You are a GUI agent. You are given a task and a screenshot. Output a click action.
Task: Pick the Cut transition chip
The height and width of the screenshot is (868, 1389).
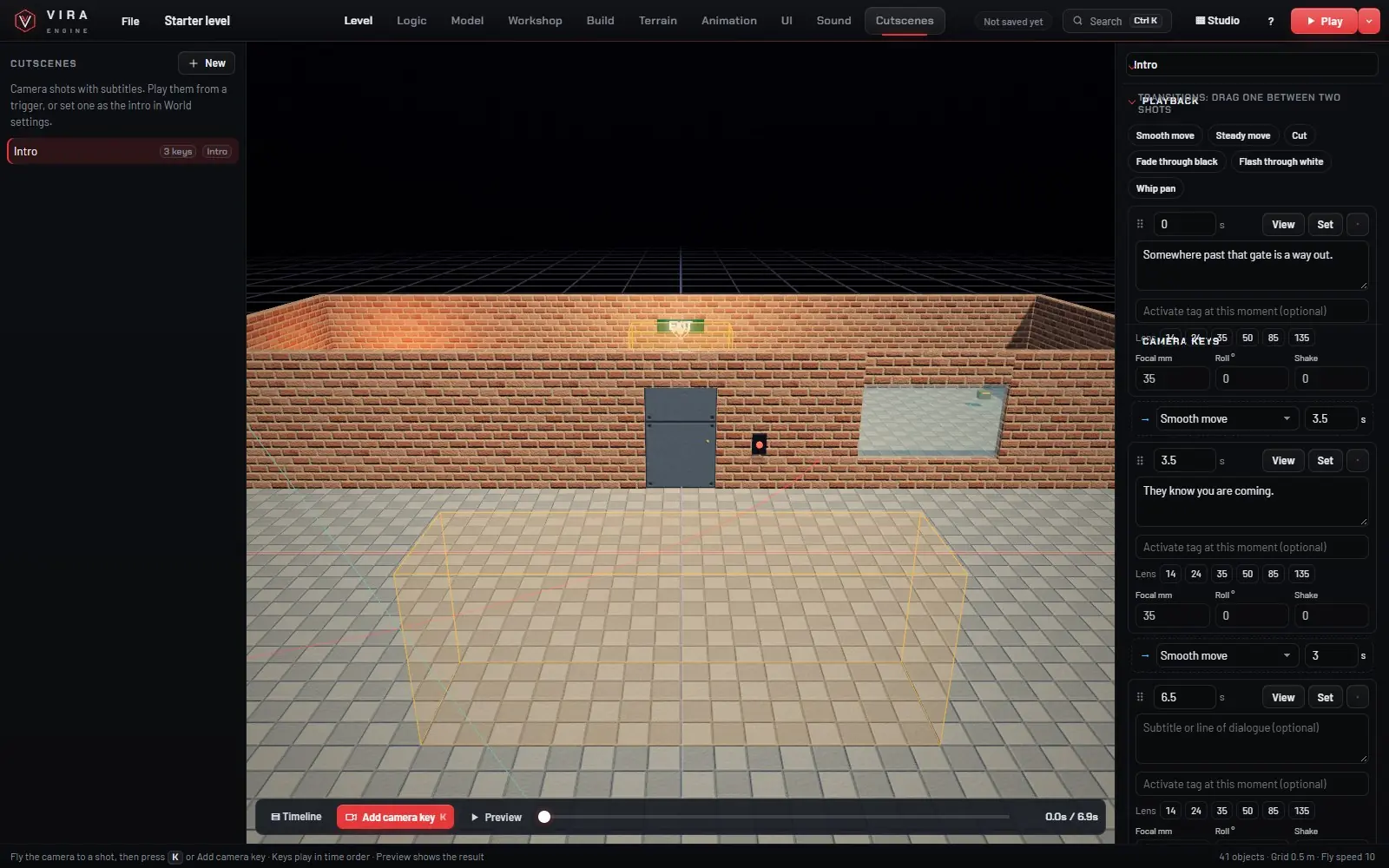pyautogui.click(x=1299, y=135)
